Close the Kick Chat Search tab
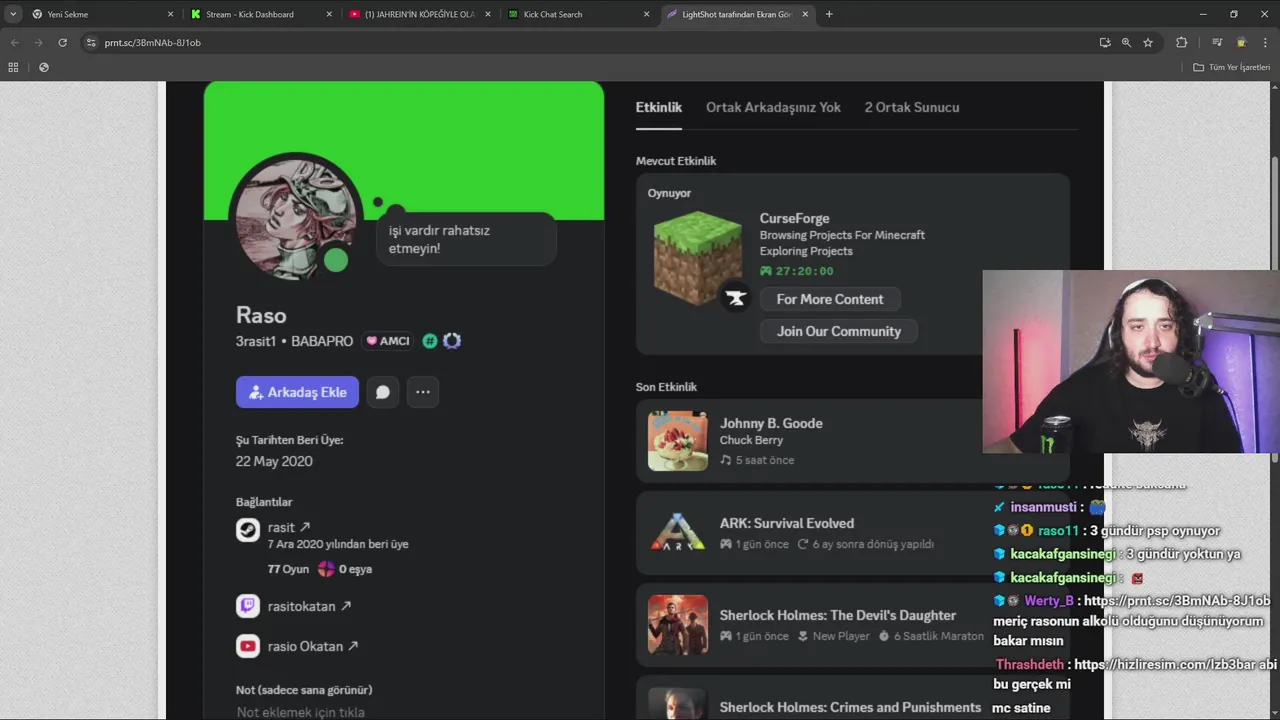Image resolution: width=1280 pixels, height=720 pixels. click(646, 14)
